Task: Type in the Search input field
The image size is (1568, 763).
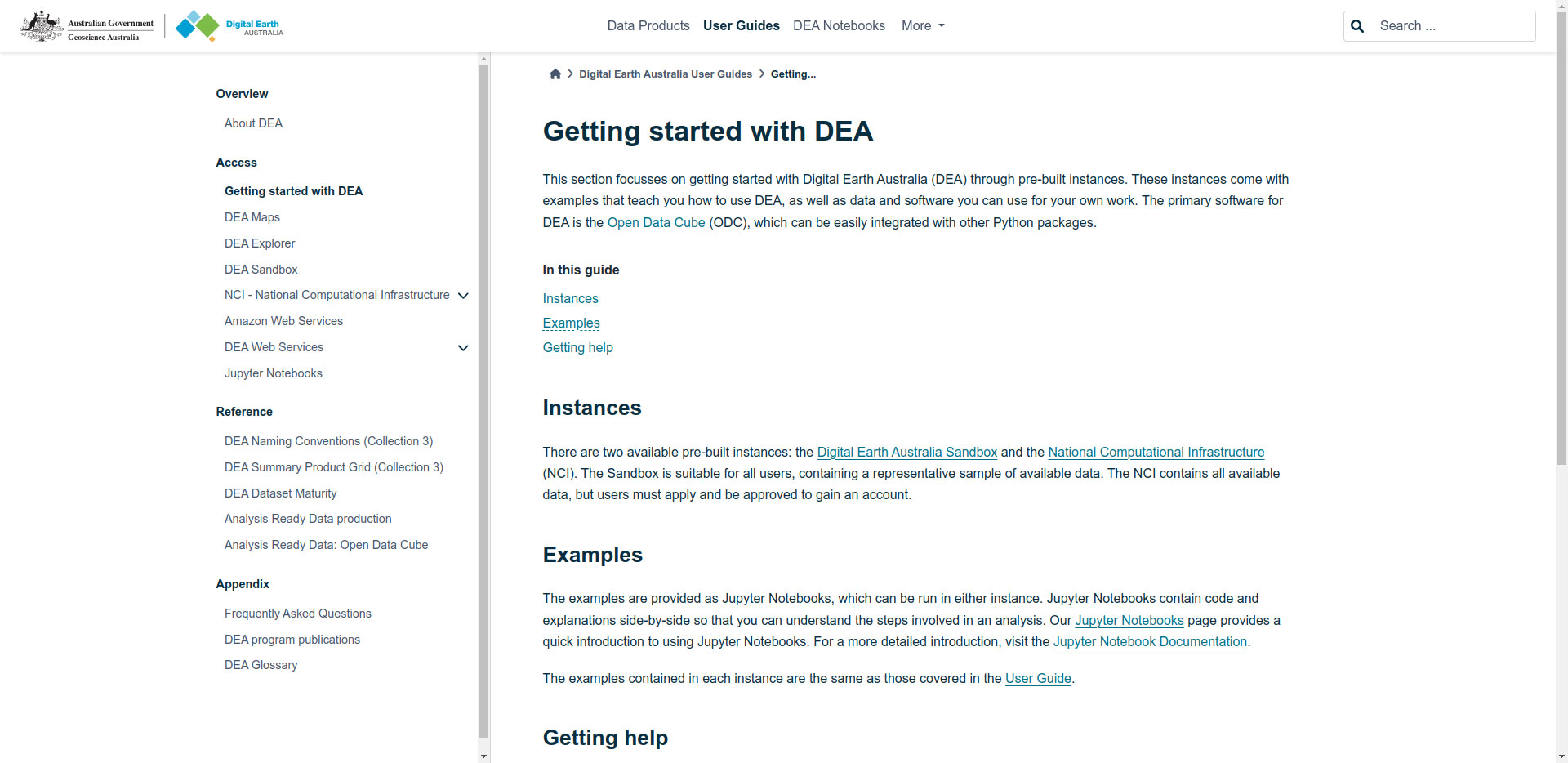Action: pyautogui.click(x=1451, y=26)
